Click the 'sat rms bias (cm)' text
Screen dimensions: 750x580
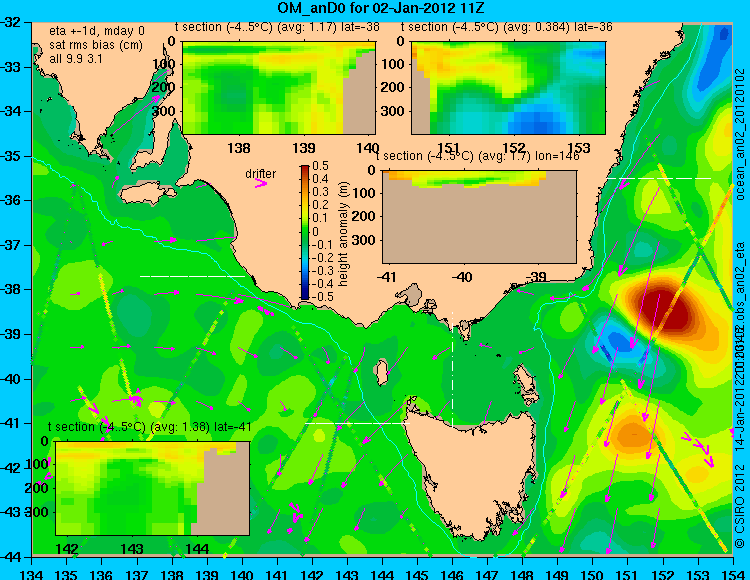96,45
